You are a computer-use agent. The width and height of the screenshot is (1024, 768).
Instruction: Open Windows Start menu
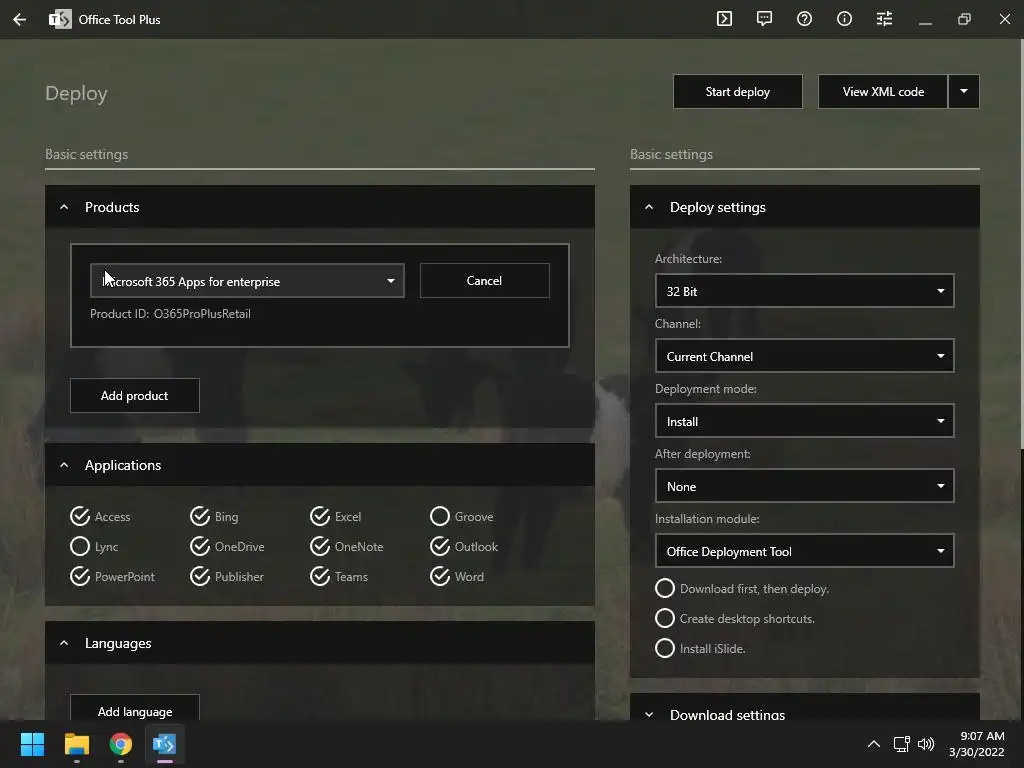click(32, 744)
